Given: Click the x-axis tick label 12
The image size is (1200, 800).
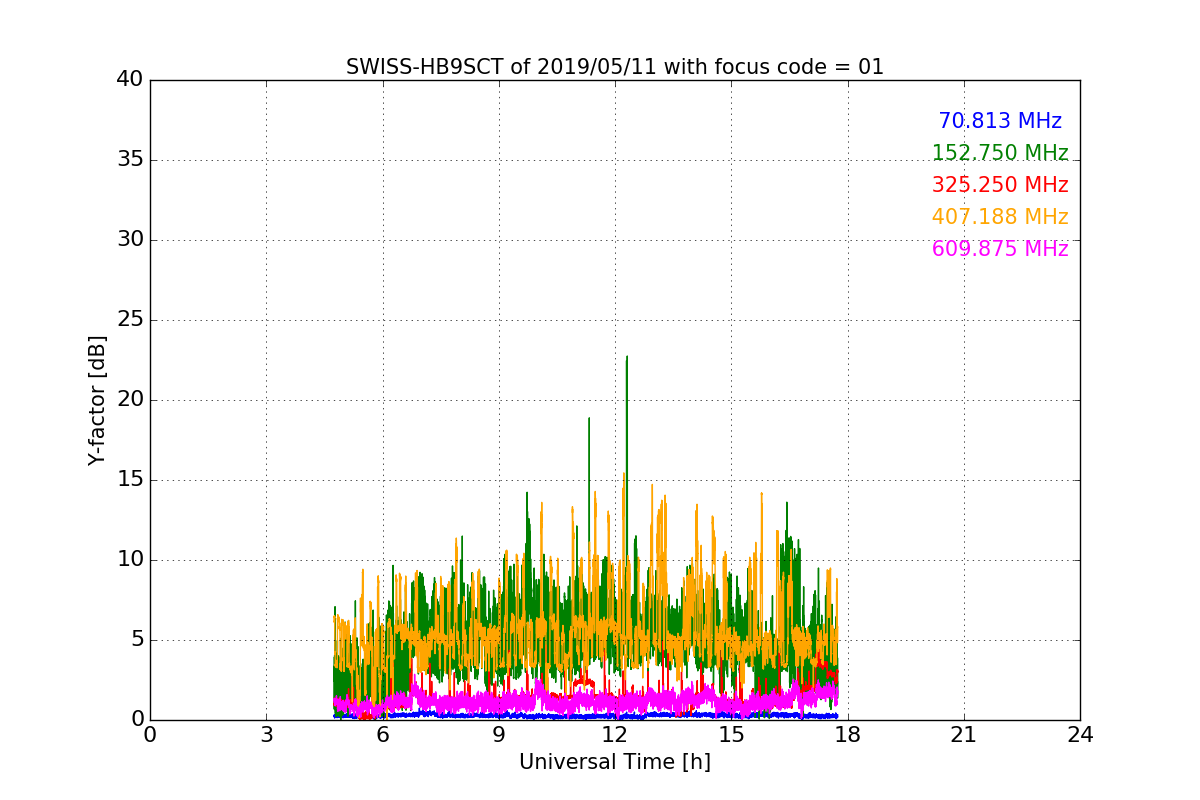Looking at the screenshot, I should pos(614,735).
